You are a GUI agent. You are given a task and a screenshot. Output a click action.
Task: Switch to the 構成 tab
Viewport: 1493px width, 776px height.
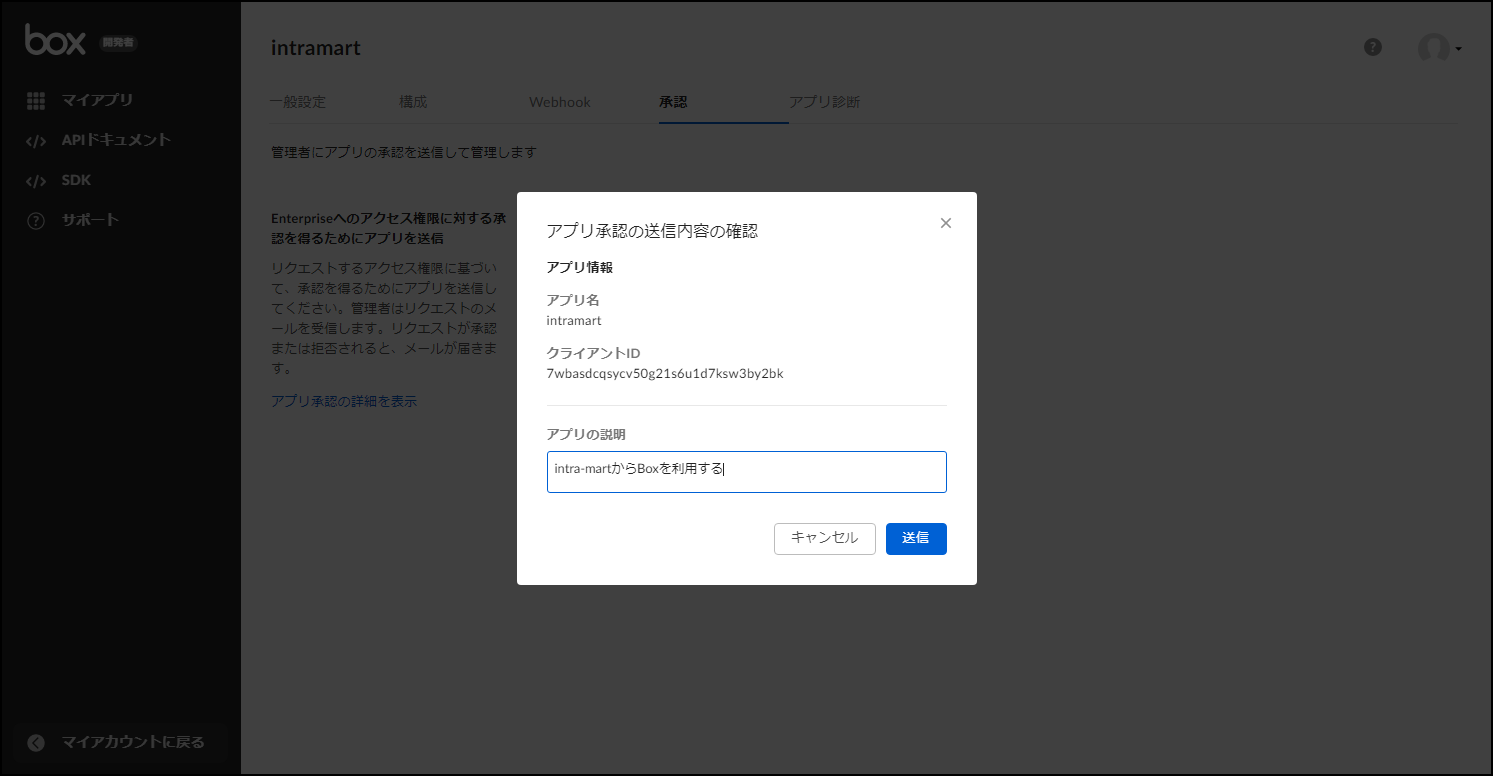(413, 102)
